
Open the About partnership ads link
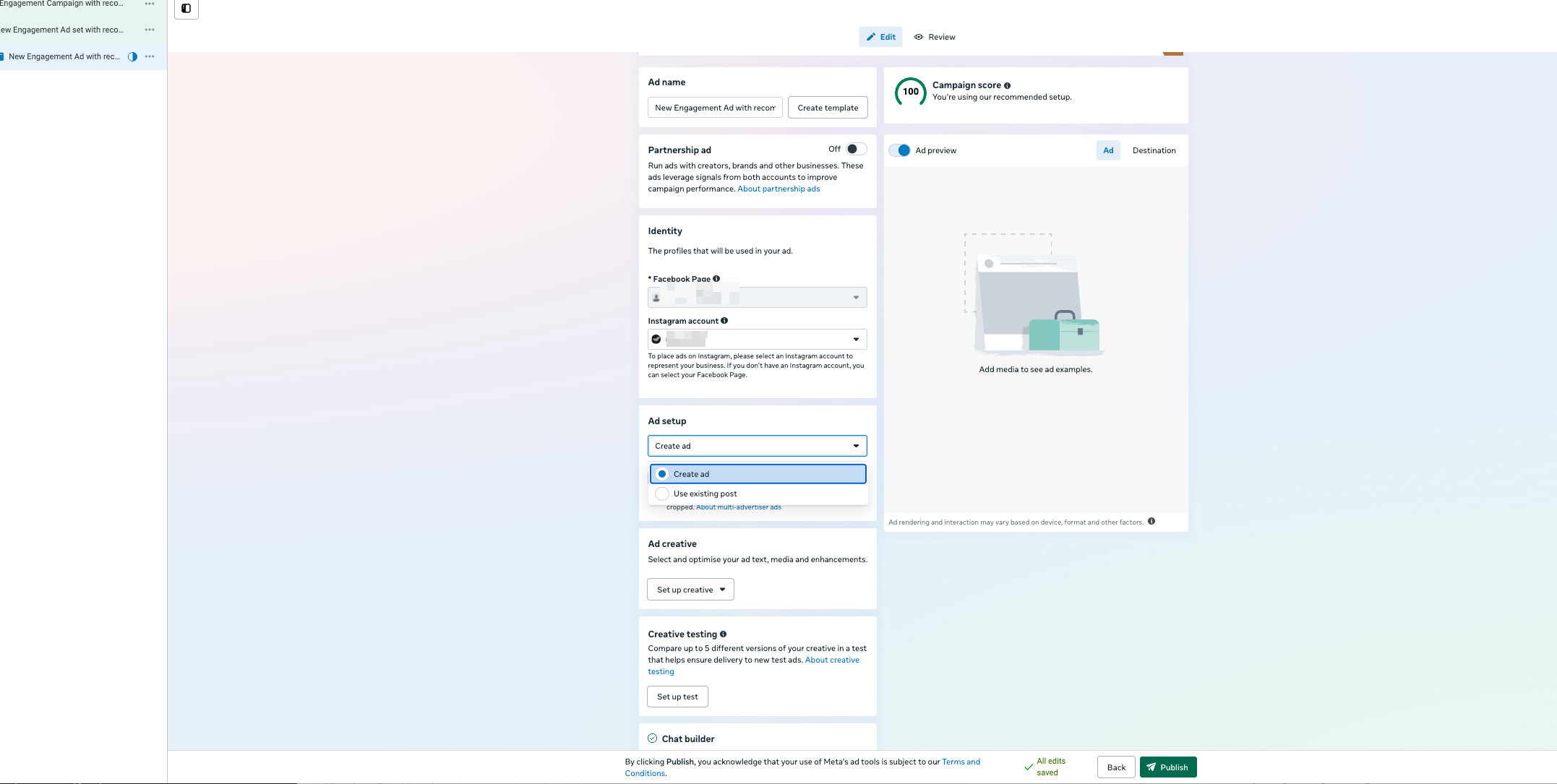pyautogui.click(x=778, y=189)
